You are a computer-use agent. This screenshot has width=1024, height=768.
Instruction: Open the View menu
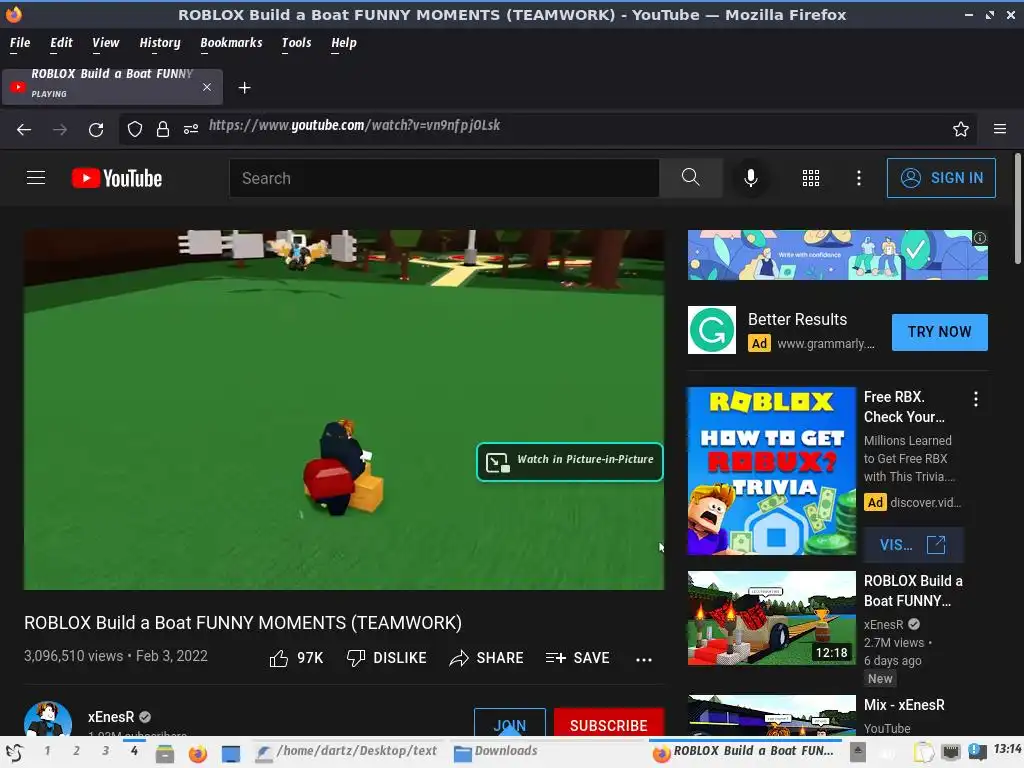(106, 43)
